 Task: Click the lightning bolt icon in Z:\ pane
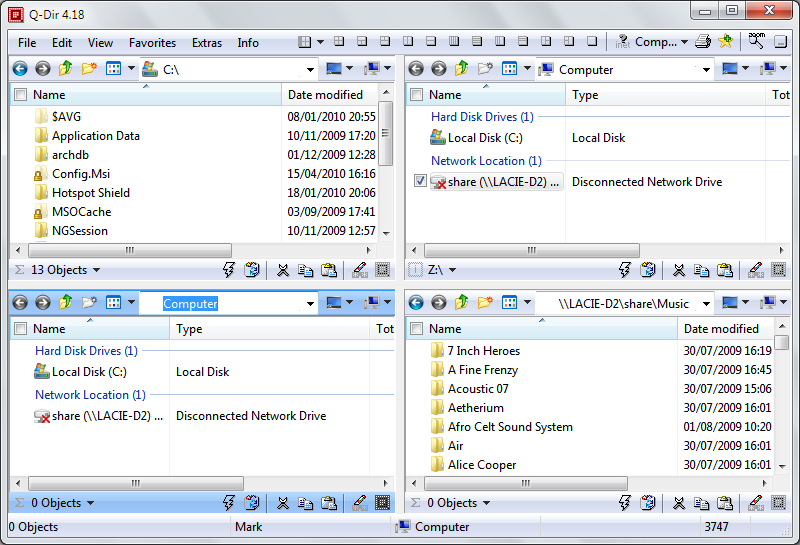[625, 270]
